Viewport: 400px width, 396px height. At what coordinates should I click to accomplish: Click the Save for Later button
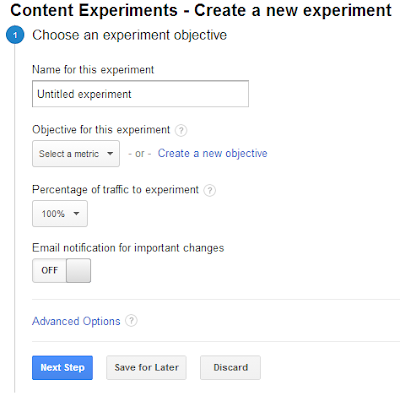tap(146, 368)
